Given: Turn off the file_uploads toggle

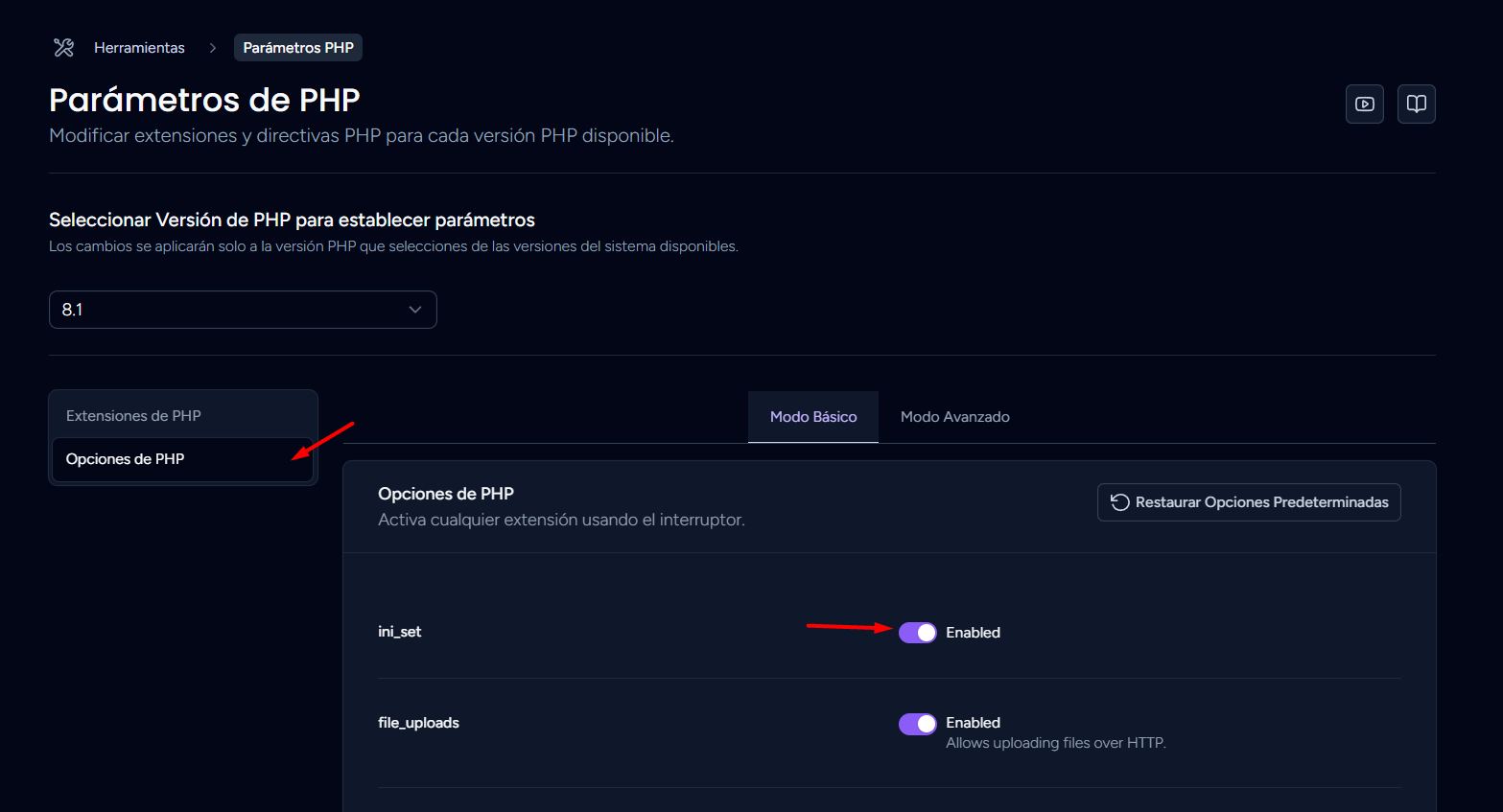Looking at the screenshot, I should [917, 724].
